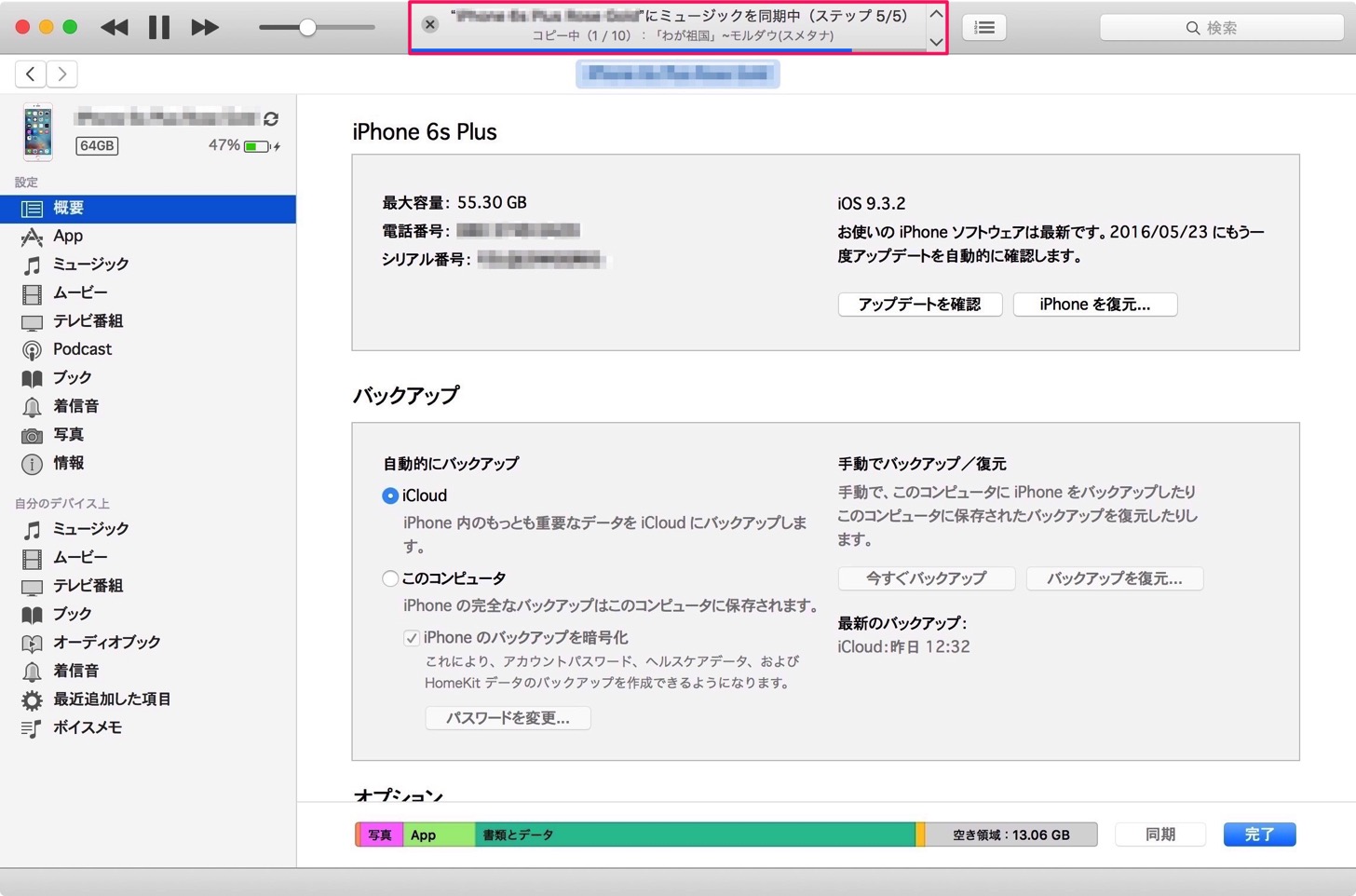The image size is (1356, 896).
Task: Click the 64GB capacity badge
Action: [97, 145]
